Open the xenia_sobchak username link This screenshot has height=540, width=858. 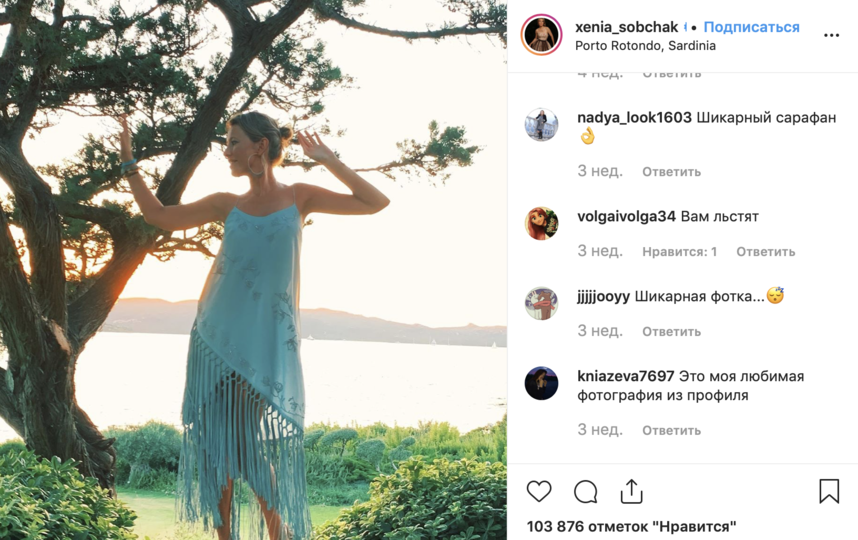(626, 27)
